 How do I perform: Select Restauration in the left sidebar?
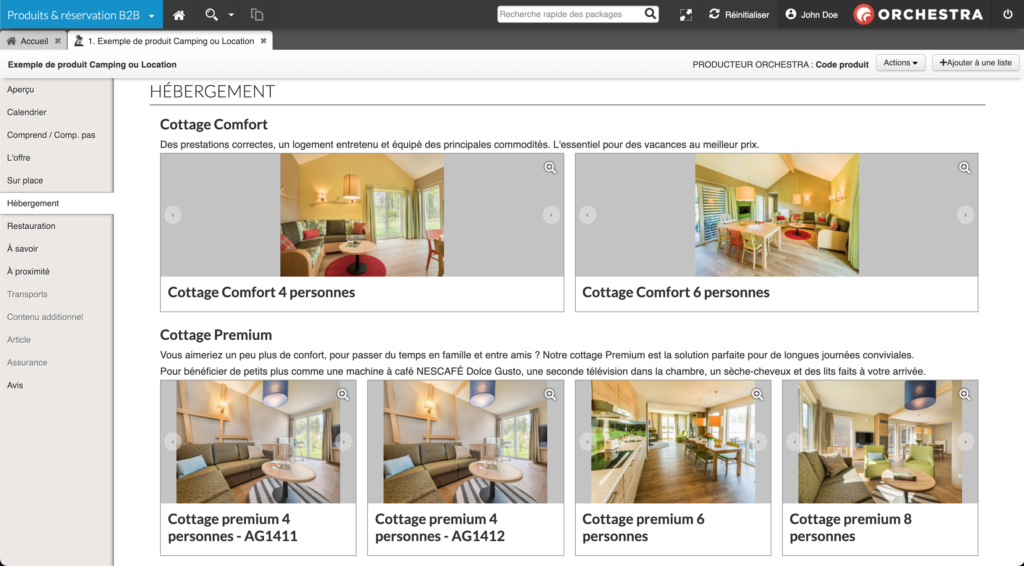pos(31,226)
